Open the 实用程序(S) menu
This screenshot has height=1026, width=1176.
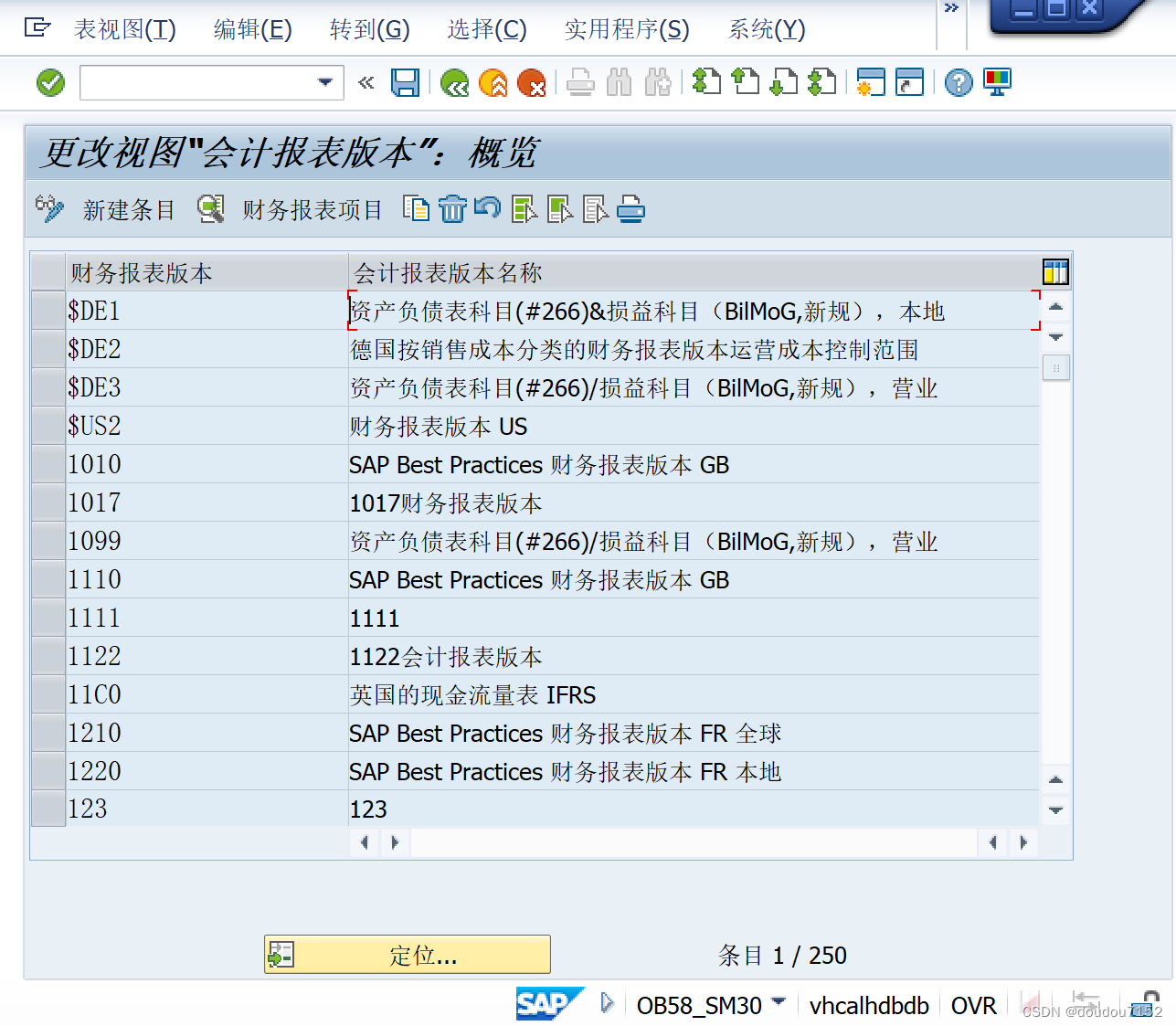627,29
